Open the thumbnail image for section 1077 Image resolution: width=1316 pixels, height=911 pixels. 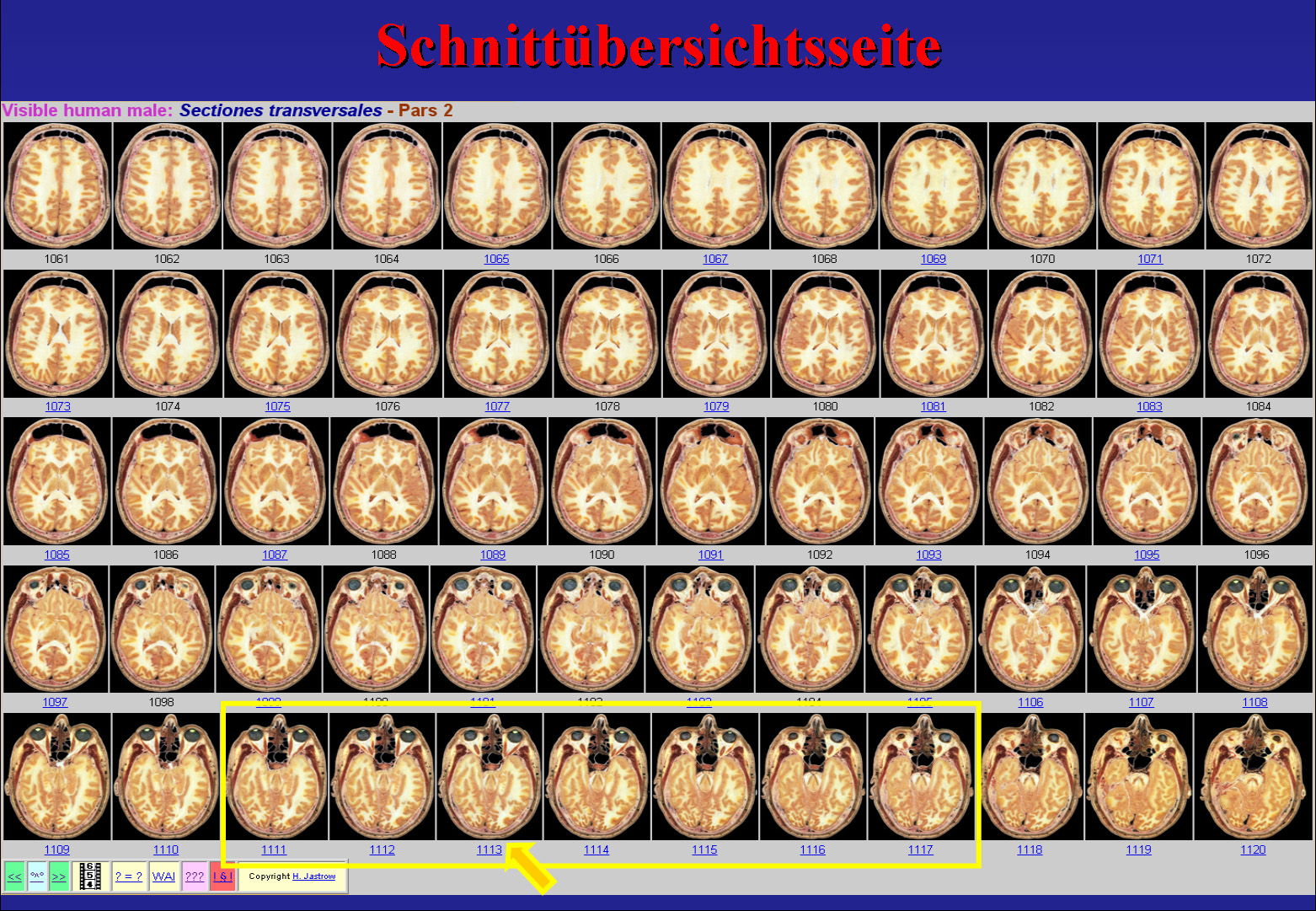point(497,334)
